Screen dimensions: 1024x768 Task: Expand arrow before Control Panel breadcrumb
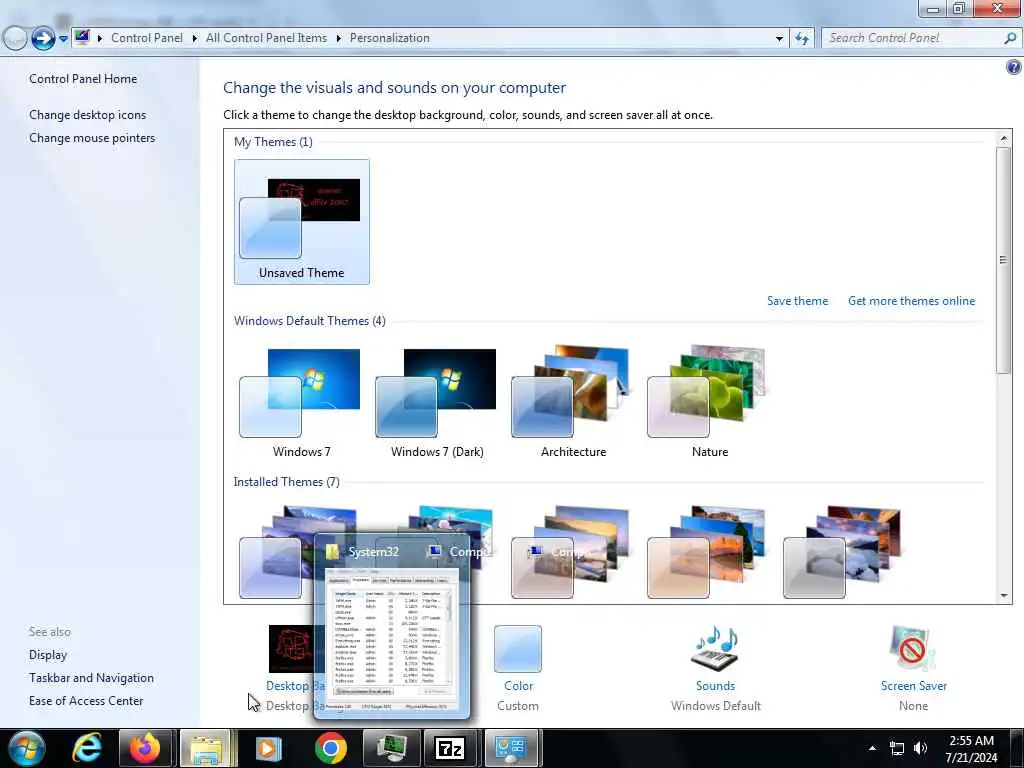point(100,38)
